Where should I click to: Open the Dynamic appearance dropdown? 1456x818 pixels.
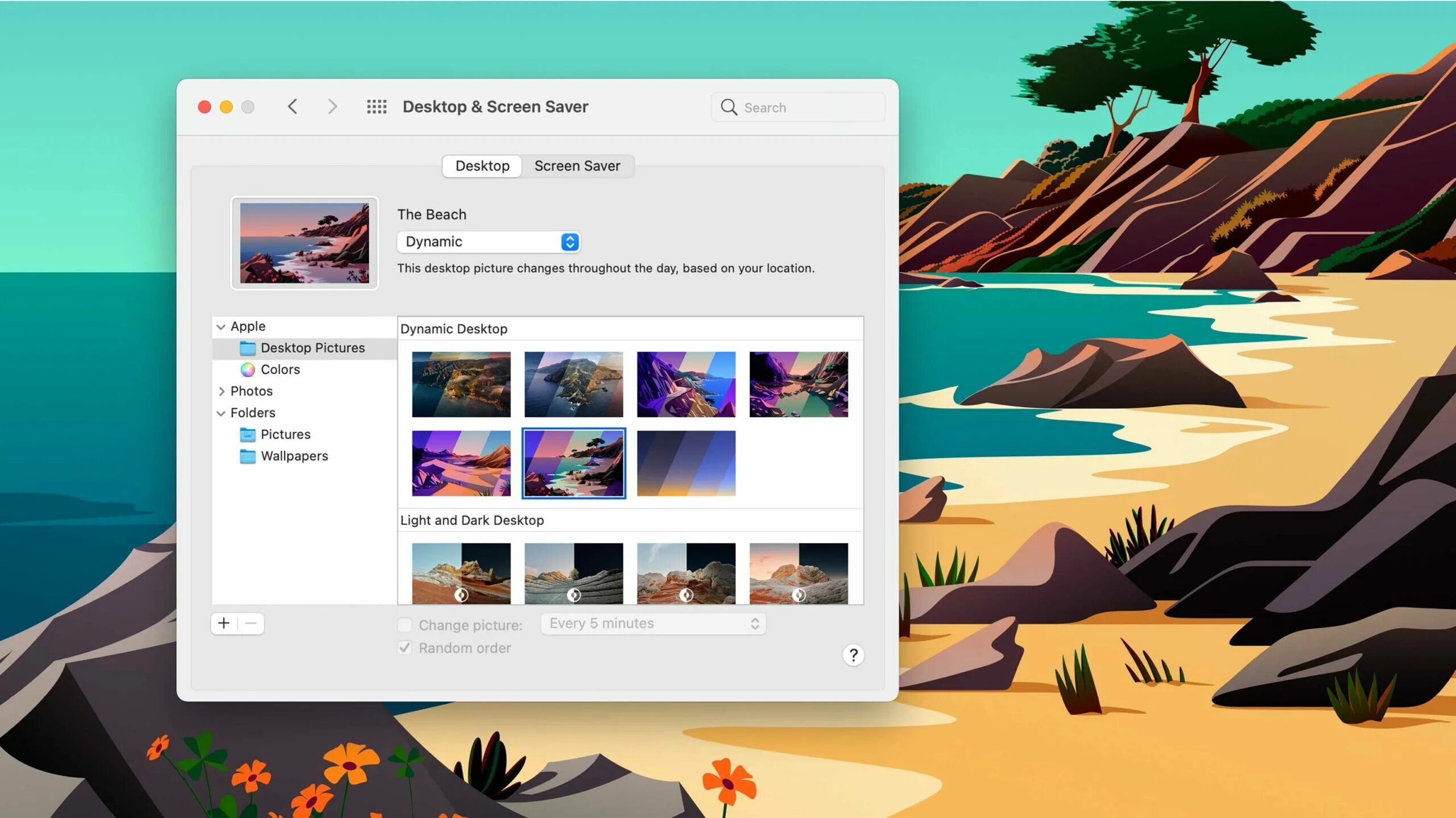pos(489,242)
